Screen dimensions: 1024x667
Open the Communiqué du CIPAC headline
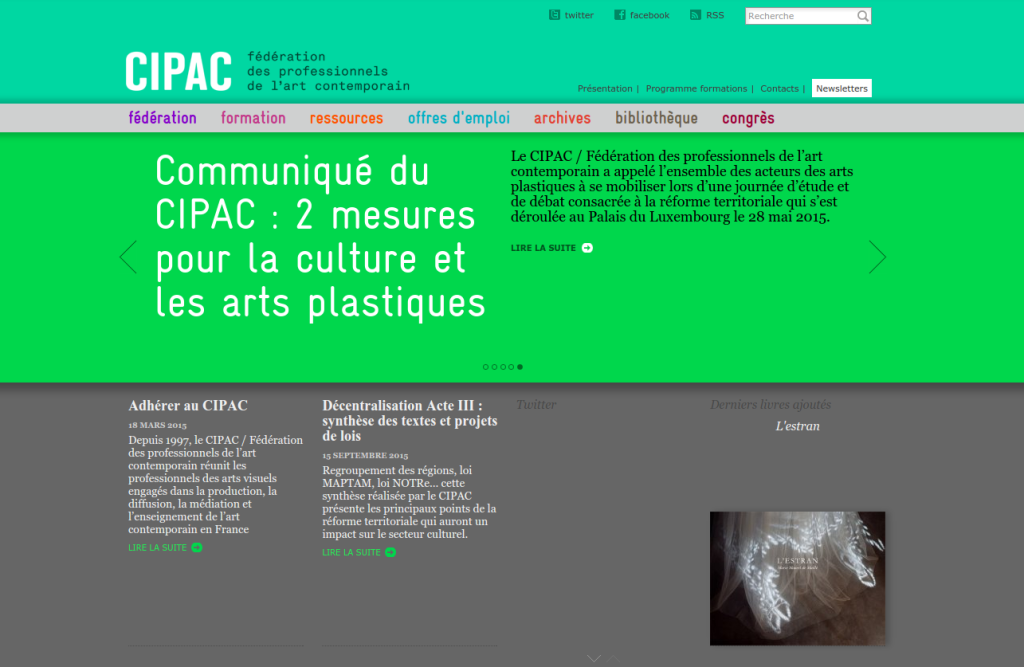tap(320, 236)
